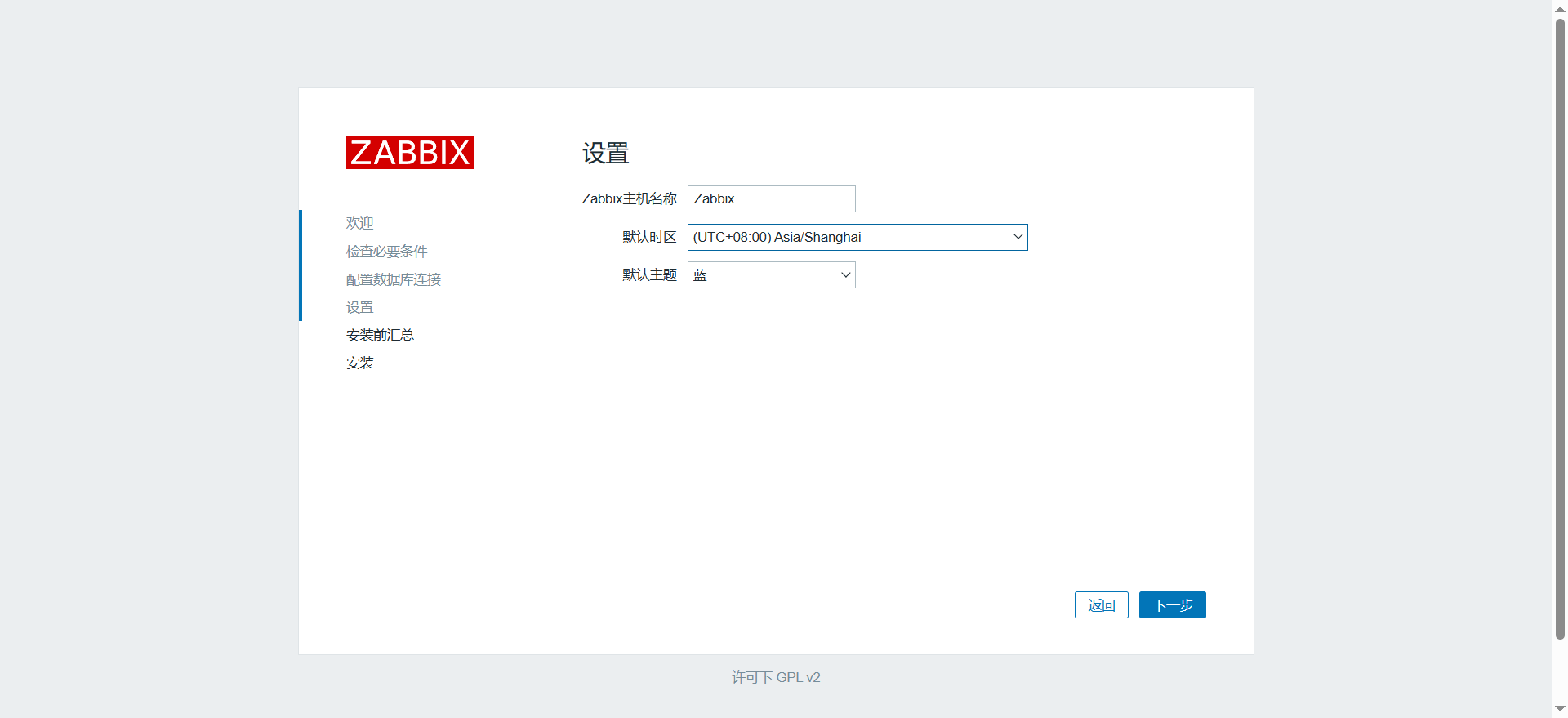
Task: Click the Zabbix主机名称 label
Action: 629,198
